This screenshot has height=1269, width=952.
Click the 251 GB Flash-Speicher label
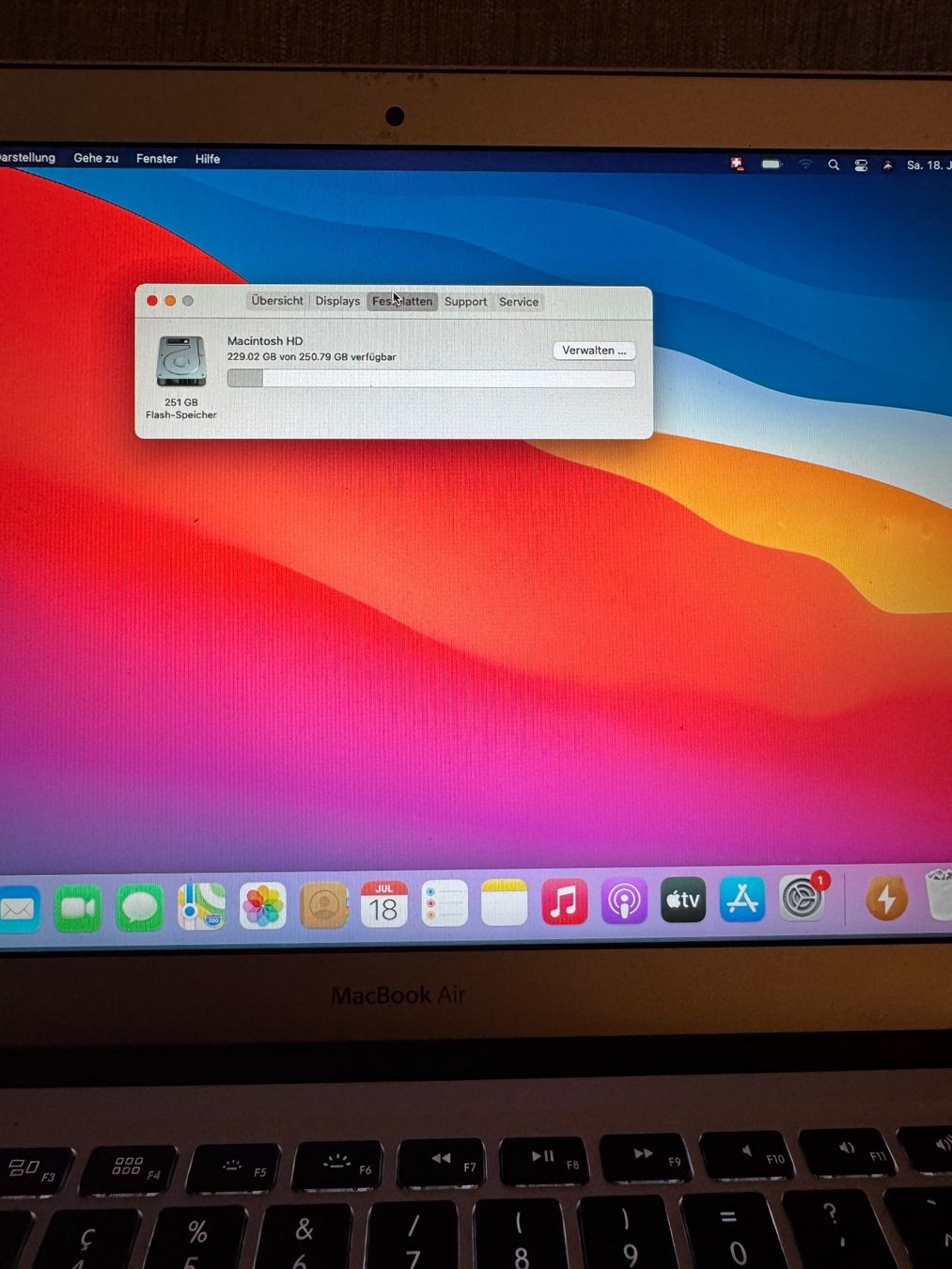coord(181,408)
